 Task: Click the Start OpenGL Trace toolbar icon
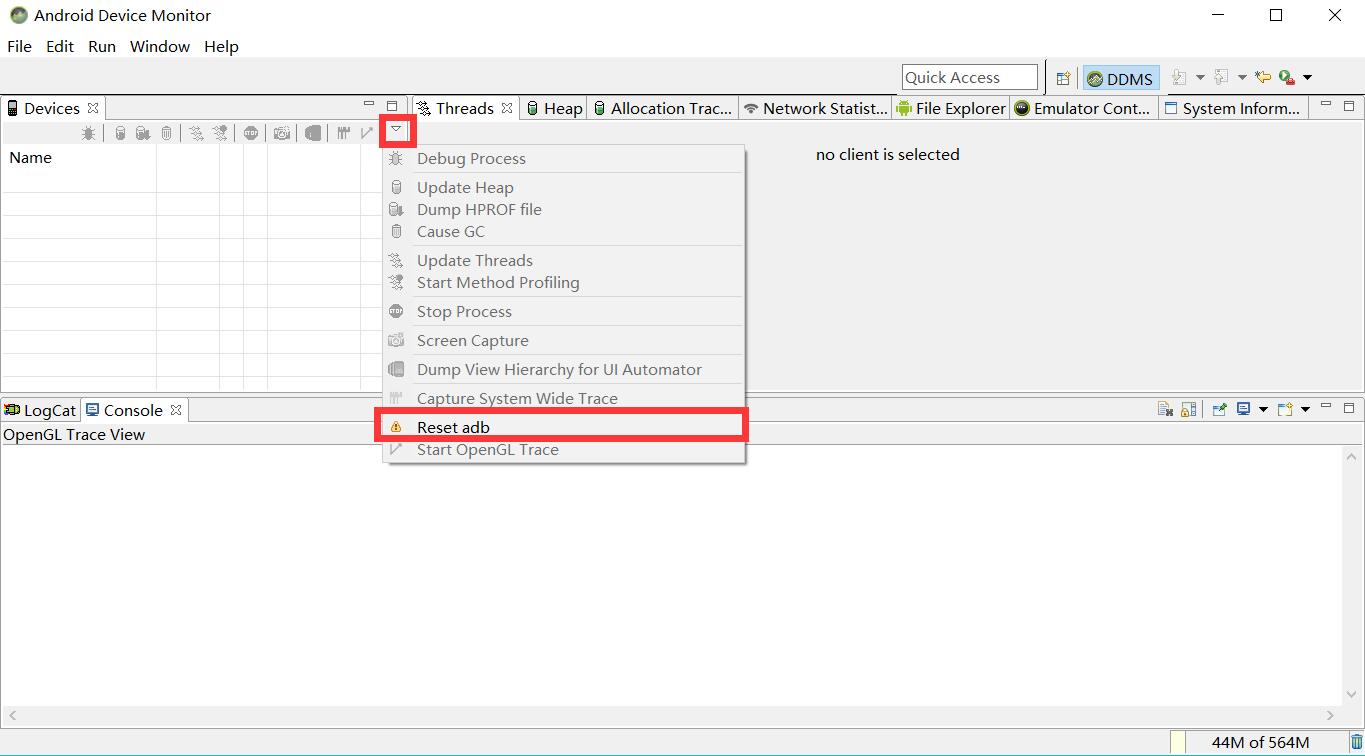[x=367, y=133]
